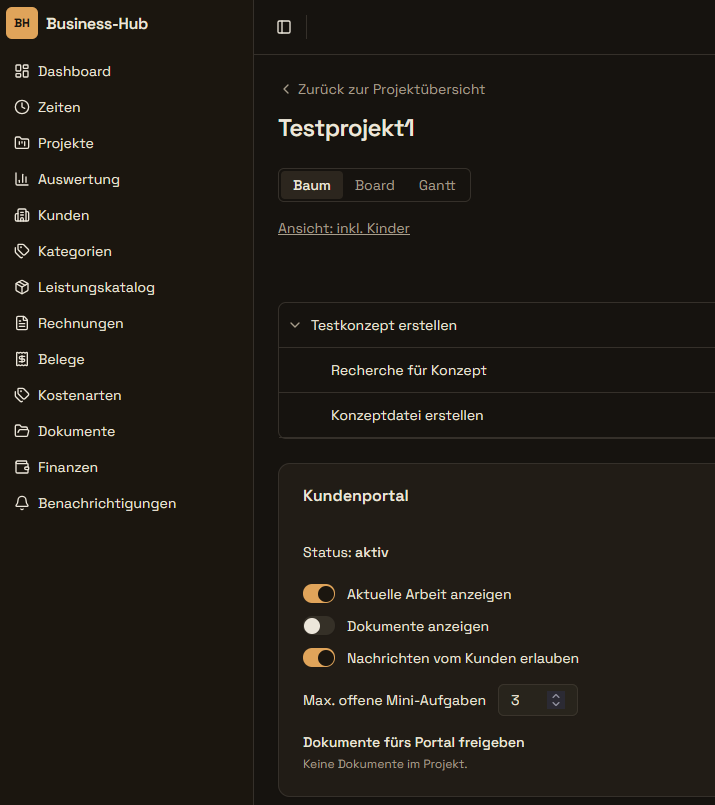
Task: Click the Nachrichten vom Kunden erlauben label
Action: pyautogui.click(x=463, y=658)
